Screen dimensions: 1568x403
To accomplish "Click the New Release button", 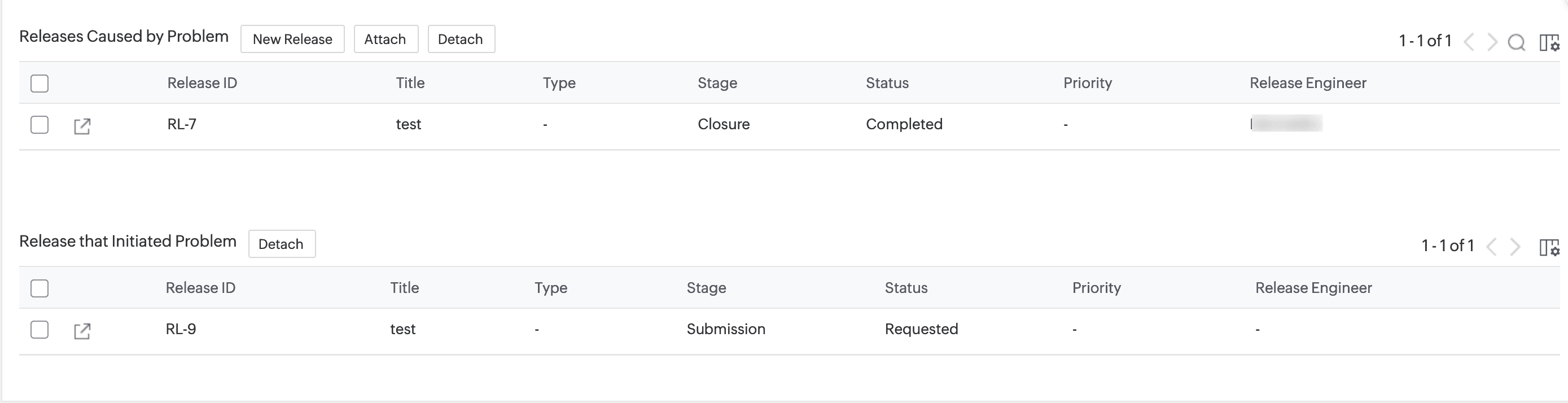I will (x=292, y=40).
